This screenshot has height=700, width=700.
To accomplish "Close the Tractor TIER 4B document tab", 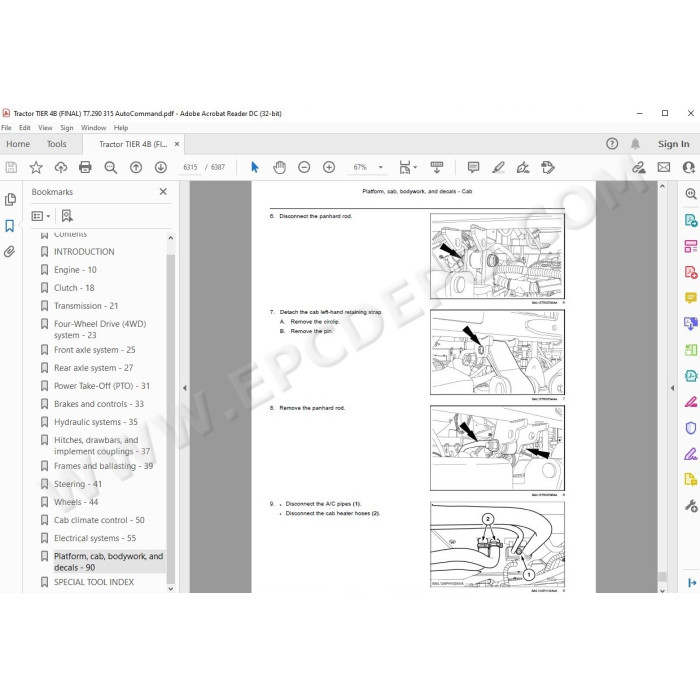I will tap(177, 144).
